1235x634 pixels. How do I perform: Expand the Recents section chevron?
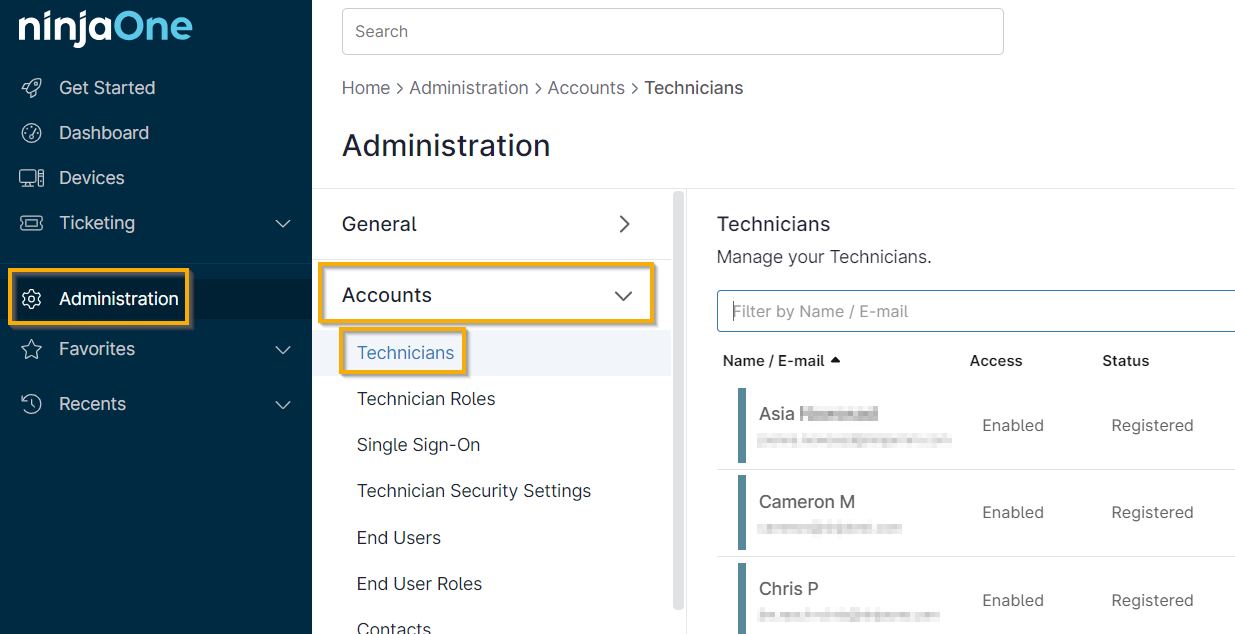click(x=283, y=404)
